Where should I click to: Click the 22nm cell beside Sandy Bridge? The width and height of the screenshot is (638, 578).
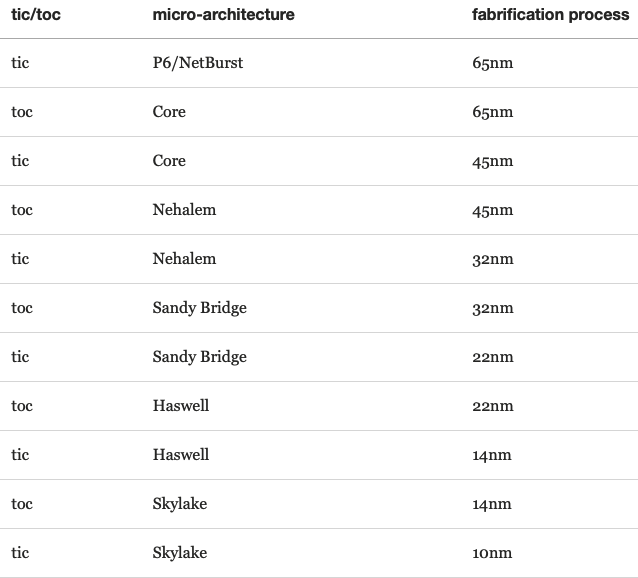point(492,357)
